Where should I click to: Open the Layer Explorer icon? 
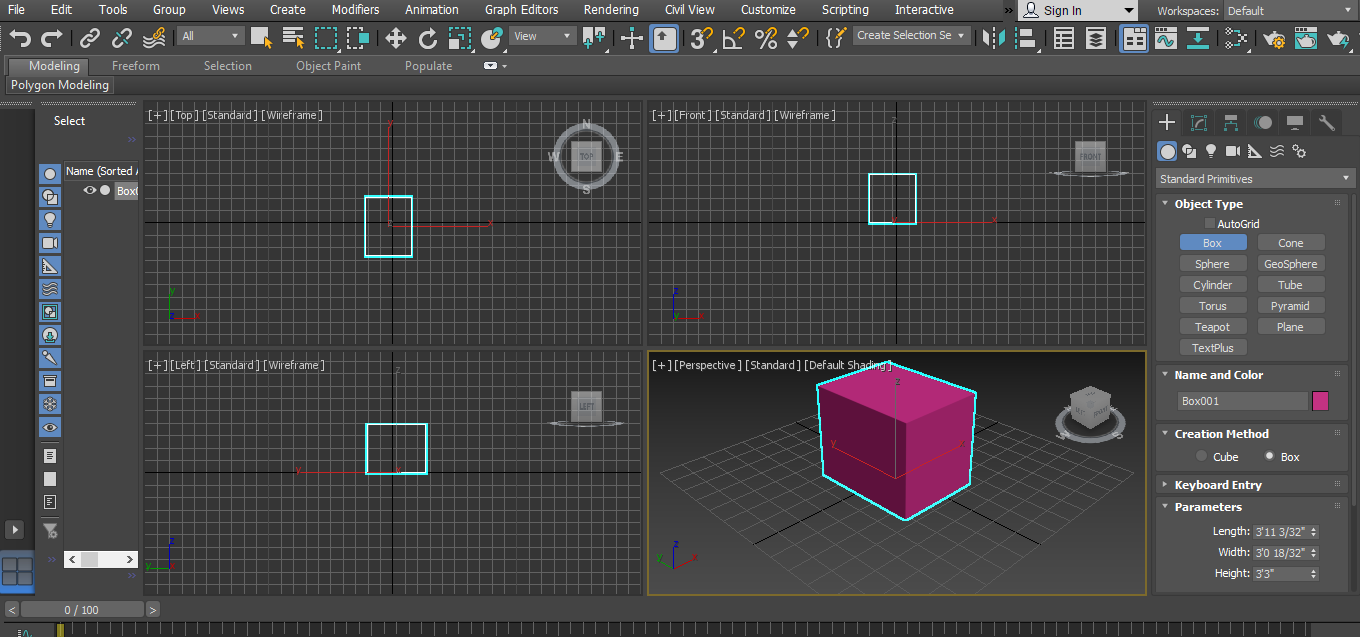pyautogui.click(x=1096, y=39)
